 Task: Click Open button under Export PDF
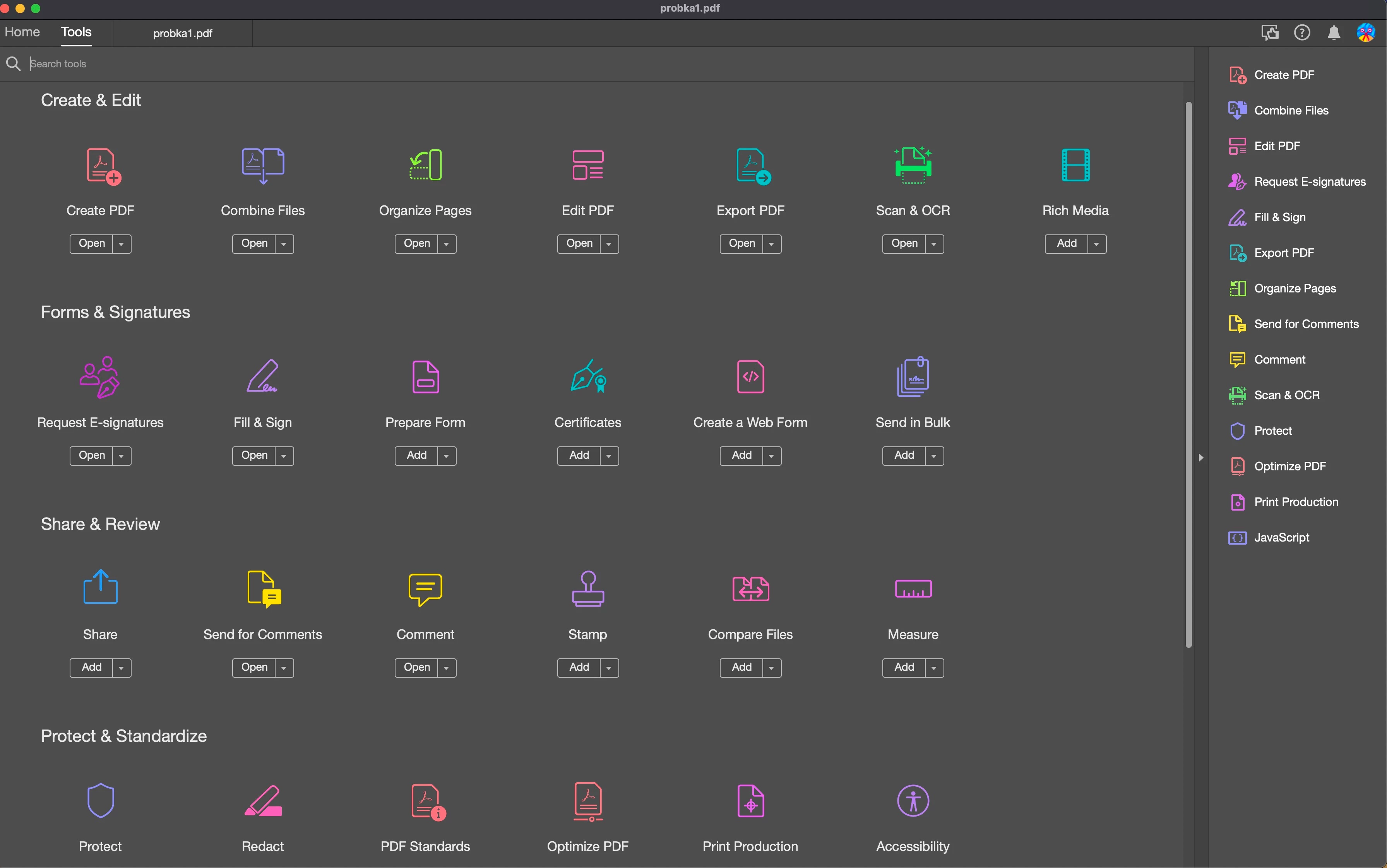[741, 244]
